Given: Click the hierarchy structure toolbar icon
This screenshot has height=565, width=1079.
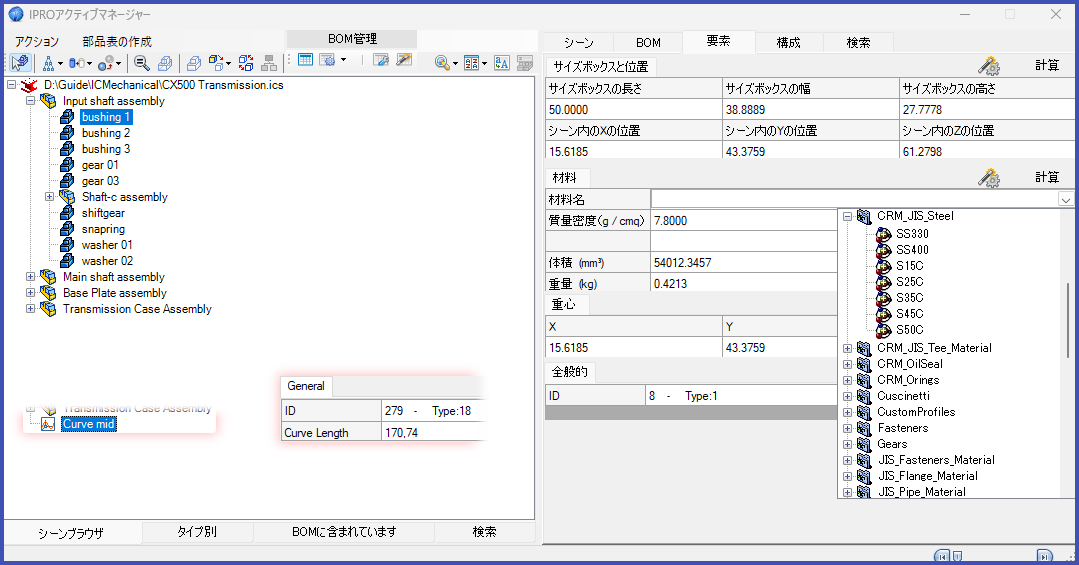Looking at the screenshot, I should tap(47, 62).
